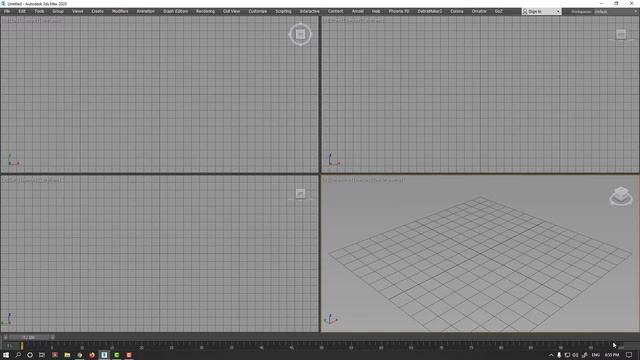Image resolution: width=640 pixels, height=360 pixels.
Task: Open the Civil View menu
Action: point(231,11)
